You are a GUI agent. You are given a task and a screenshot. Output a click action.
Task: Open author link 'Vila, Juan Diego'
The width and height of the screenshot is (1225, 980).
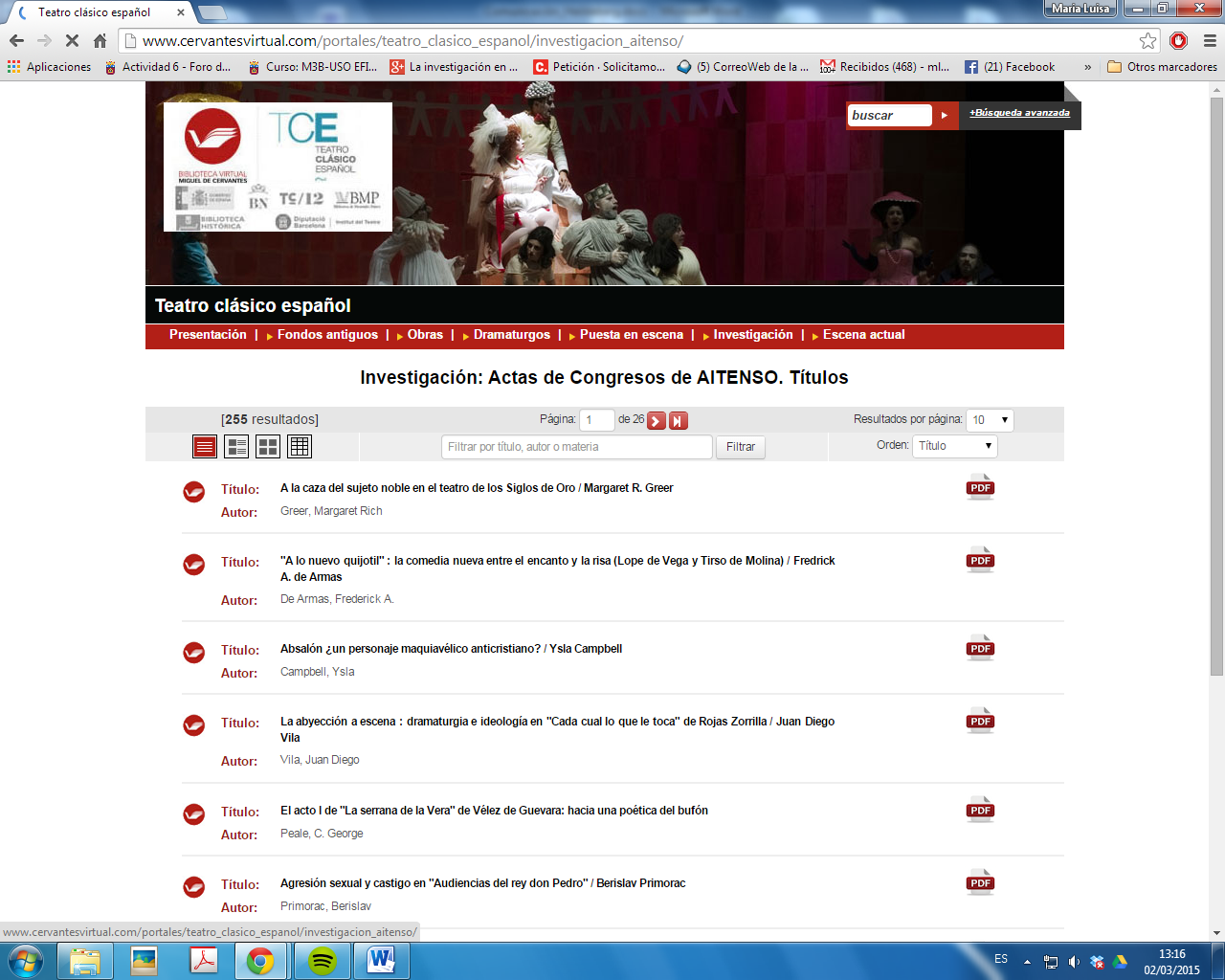coord(320,760)
